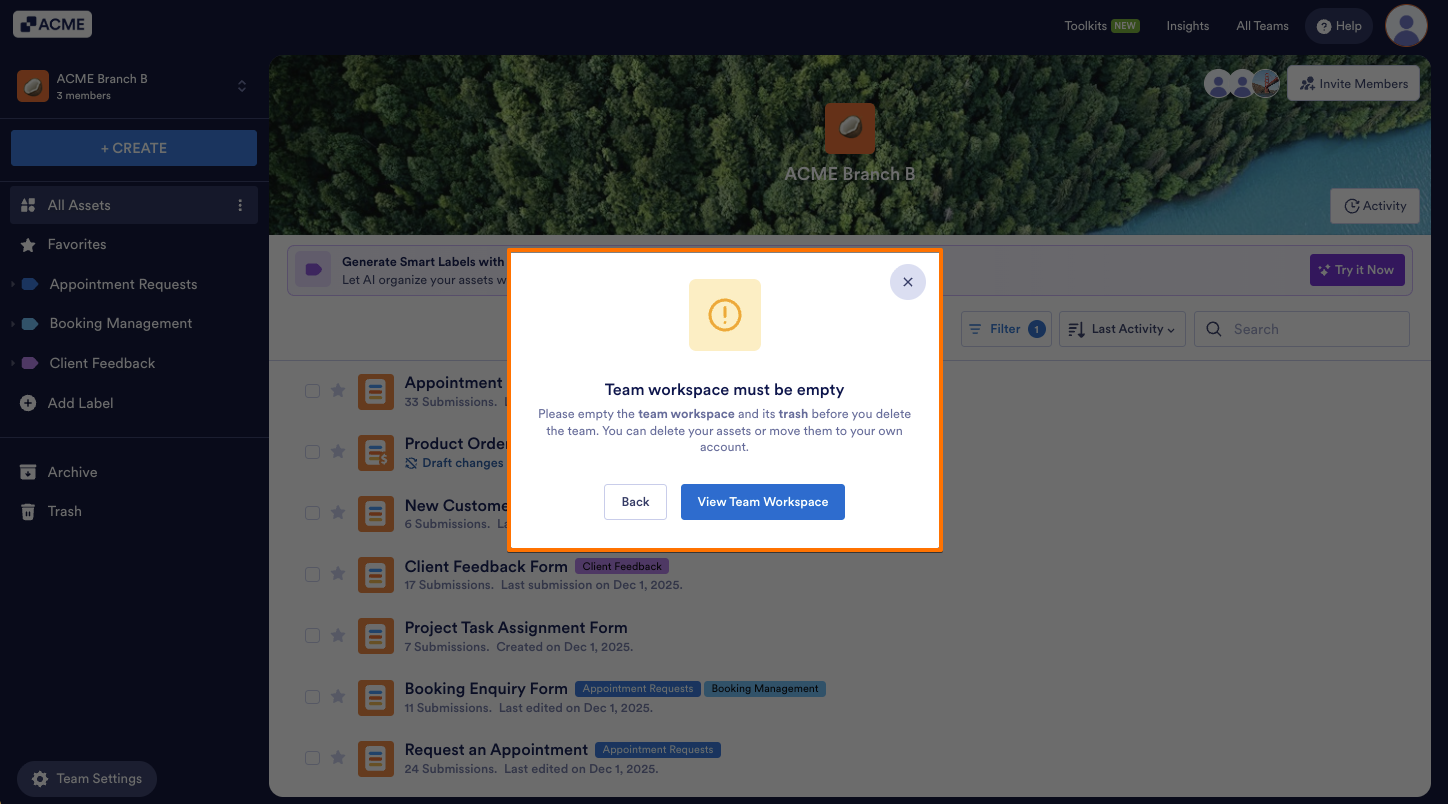Click View Team Workspace button
The image size is (1448, 804).
[x=763, y=502]
